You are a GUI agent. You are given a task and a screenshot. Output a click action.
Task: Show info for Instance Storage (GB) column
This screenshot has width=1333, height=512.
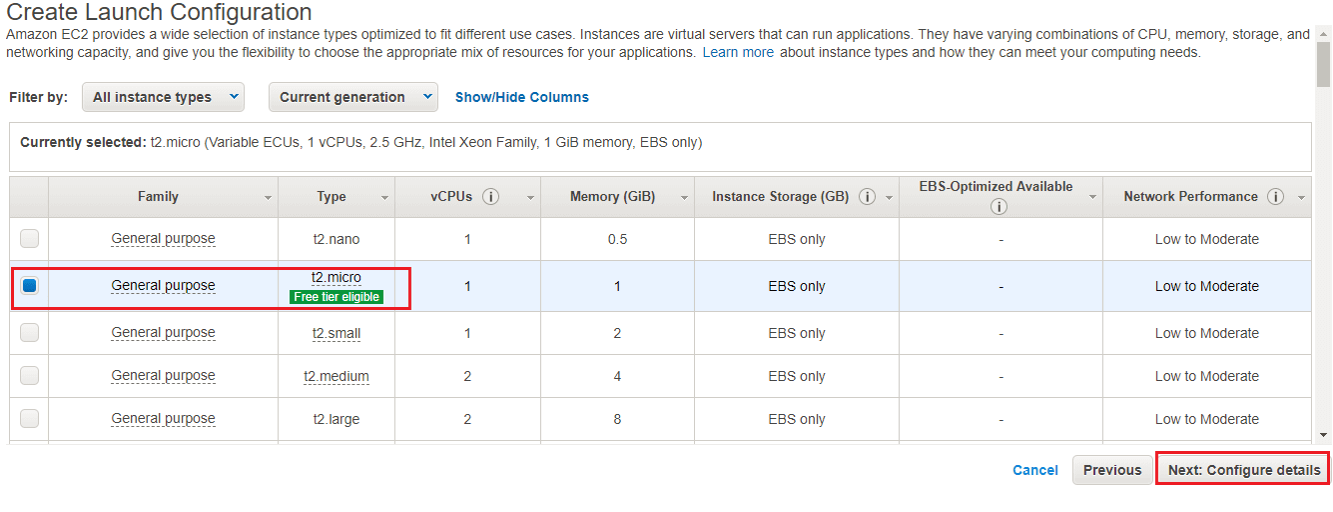[867, 197]
